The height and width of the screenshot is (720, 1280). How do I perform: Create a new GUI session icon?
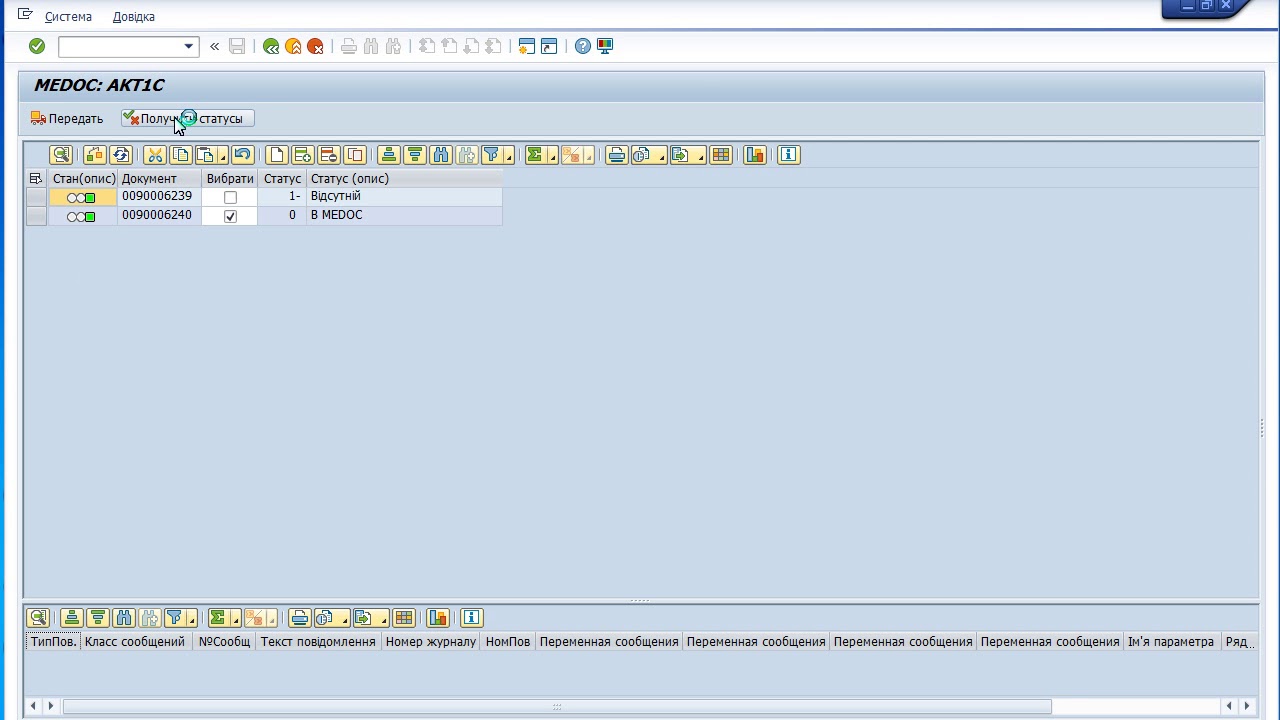pos(527,46)
